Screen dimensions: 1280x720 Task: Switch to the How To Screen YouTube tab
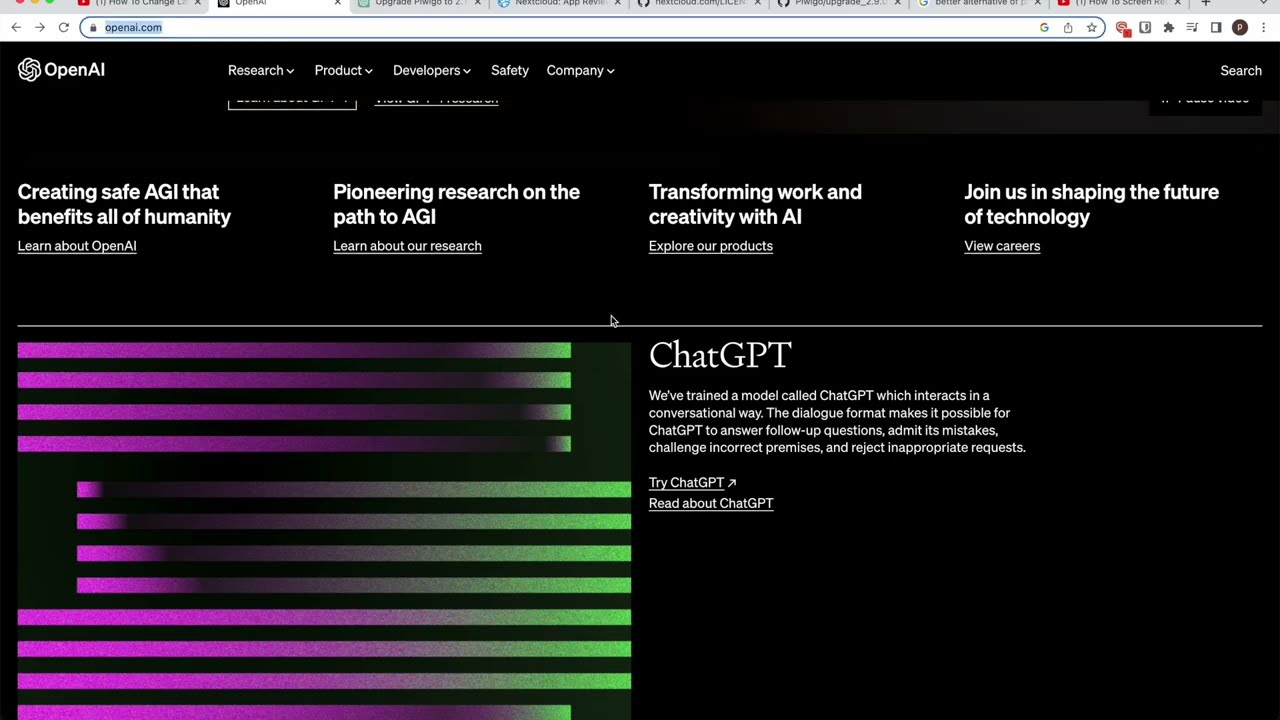coord(1116,3)
